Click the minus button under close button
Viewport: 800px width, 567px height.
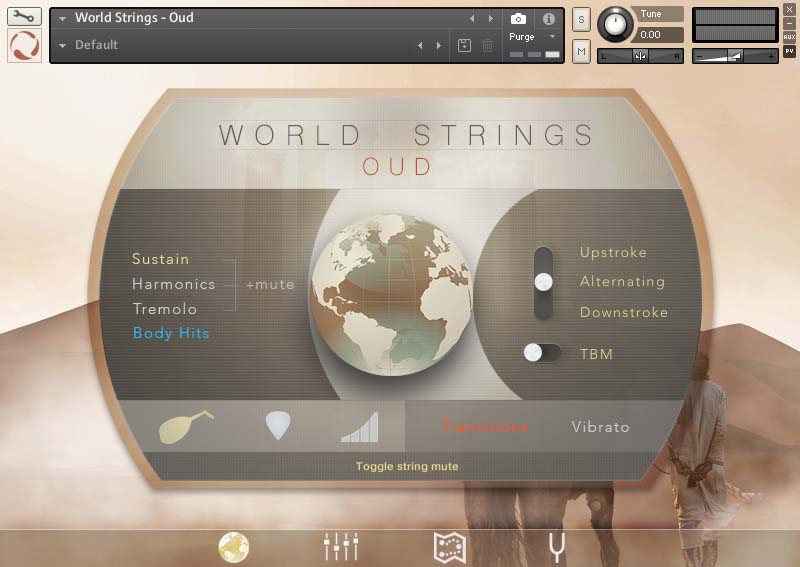(x=789, y=23)
